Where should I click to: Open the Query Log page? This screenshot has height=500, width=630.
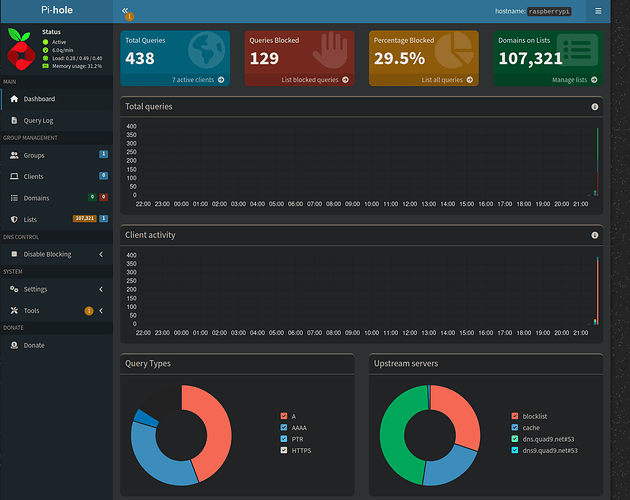point(38,120)
